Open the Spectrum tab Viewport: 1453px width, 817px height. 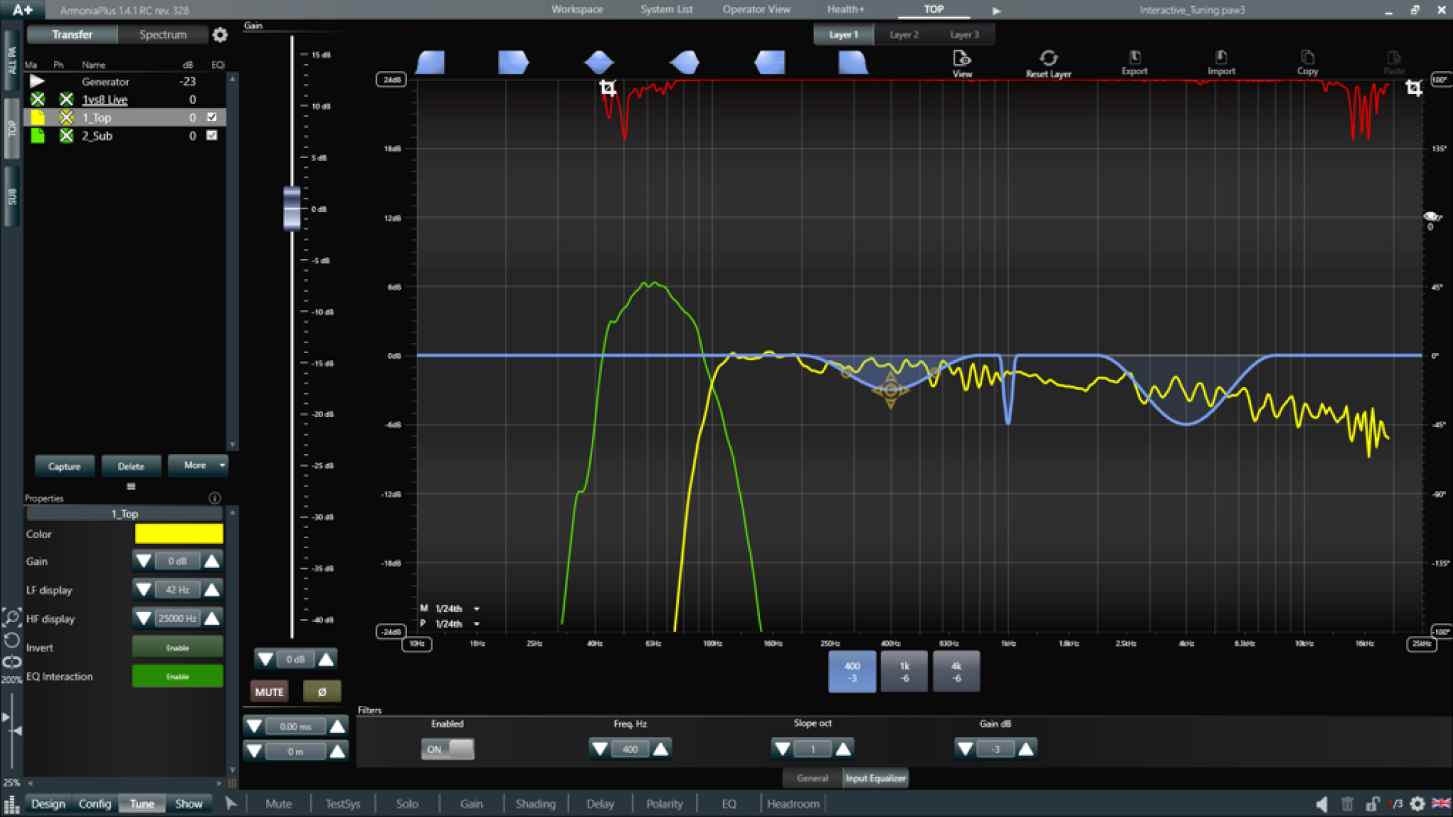pyautogui.click(x=163, y=35)
